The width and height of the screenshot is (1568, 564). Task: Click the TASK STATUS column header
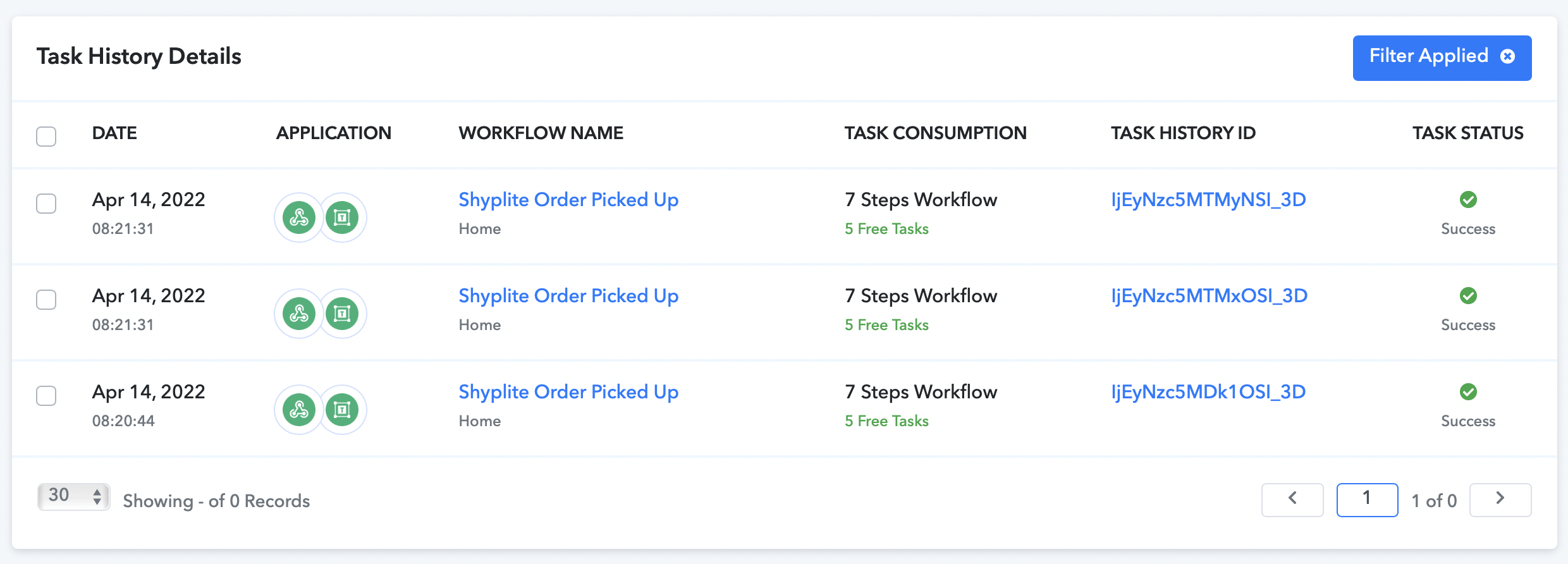[1468, 133]
